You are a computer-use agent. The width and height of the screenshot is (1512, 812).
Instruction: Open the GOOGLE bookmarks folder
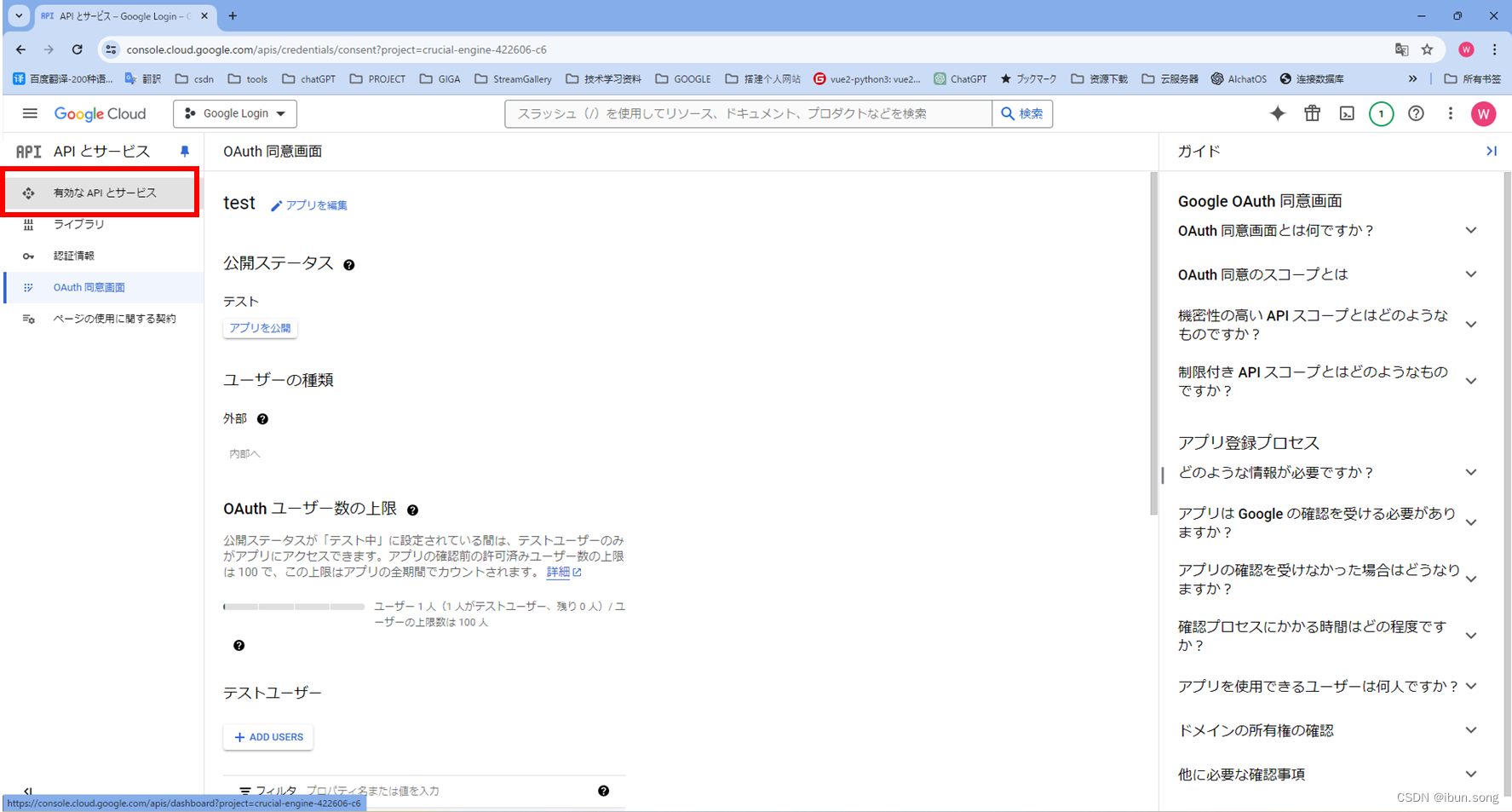pyautogui.click(x=683, y=78)
